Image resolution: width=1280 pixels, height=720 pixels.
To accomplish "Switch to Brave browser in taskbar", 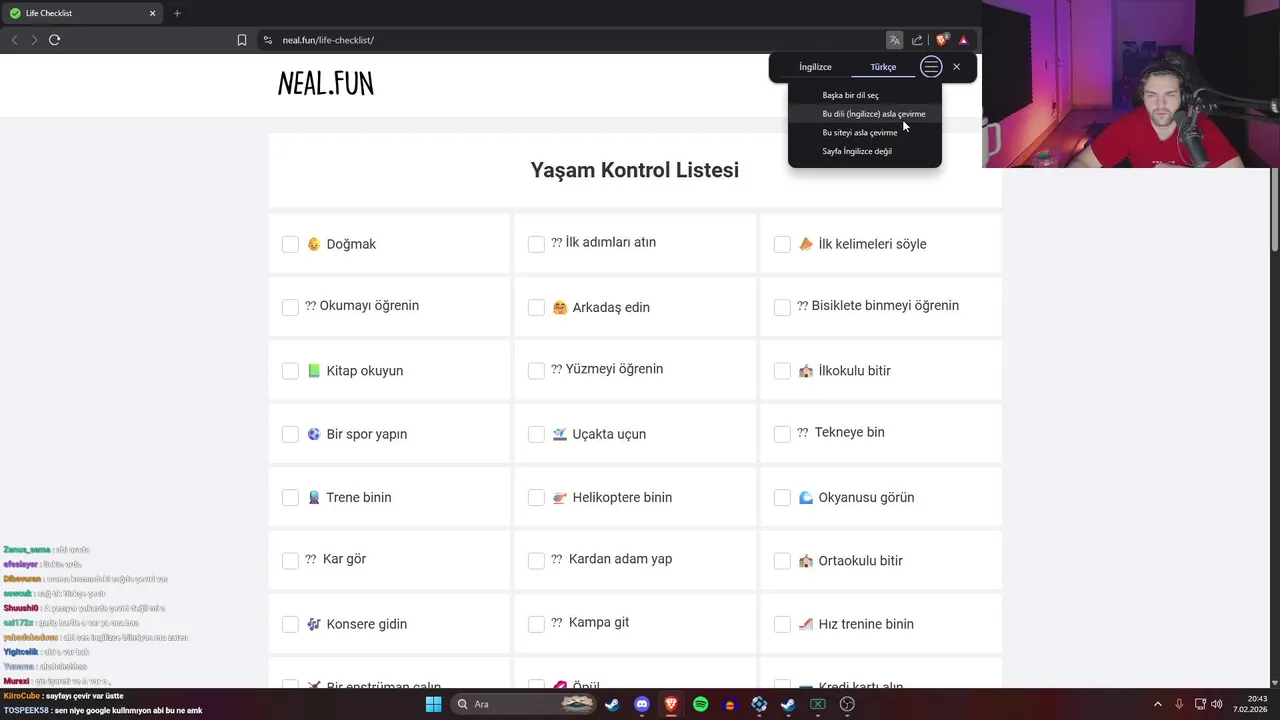I will 671,704.
